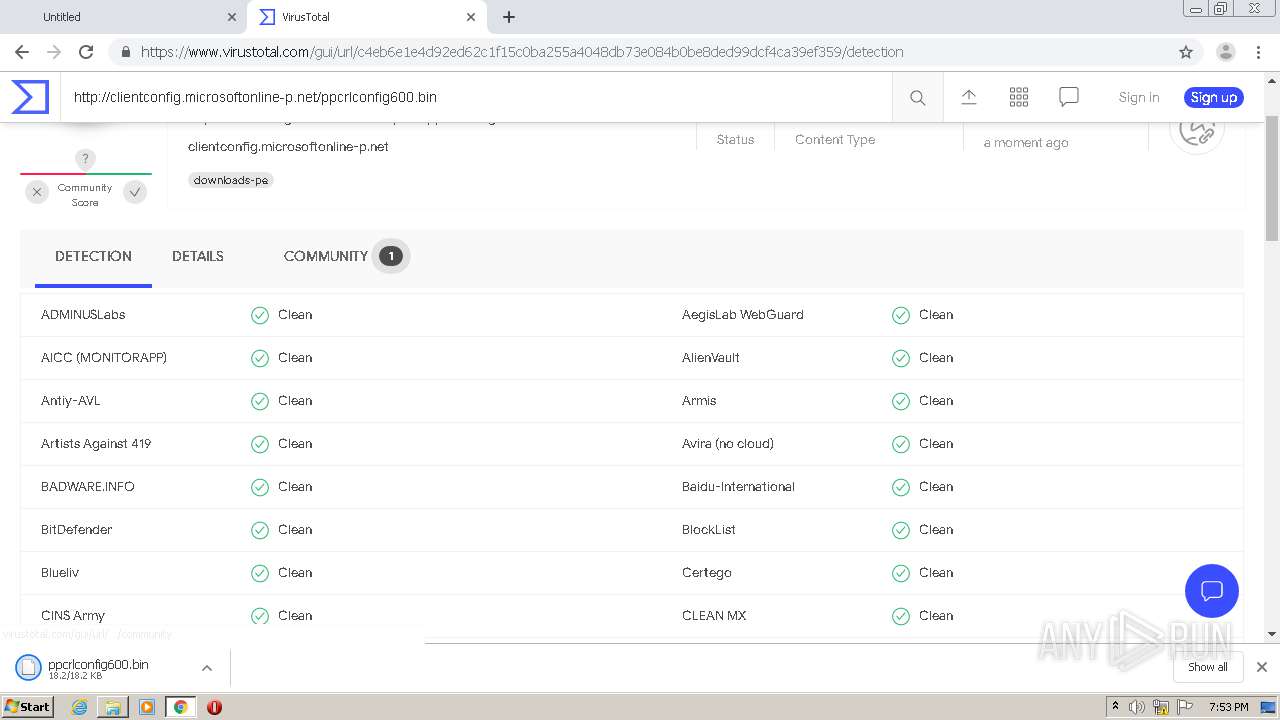Launch Internet Explorer from taskbar
This screenshot has width=1280, height=720.
point(79,707)
